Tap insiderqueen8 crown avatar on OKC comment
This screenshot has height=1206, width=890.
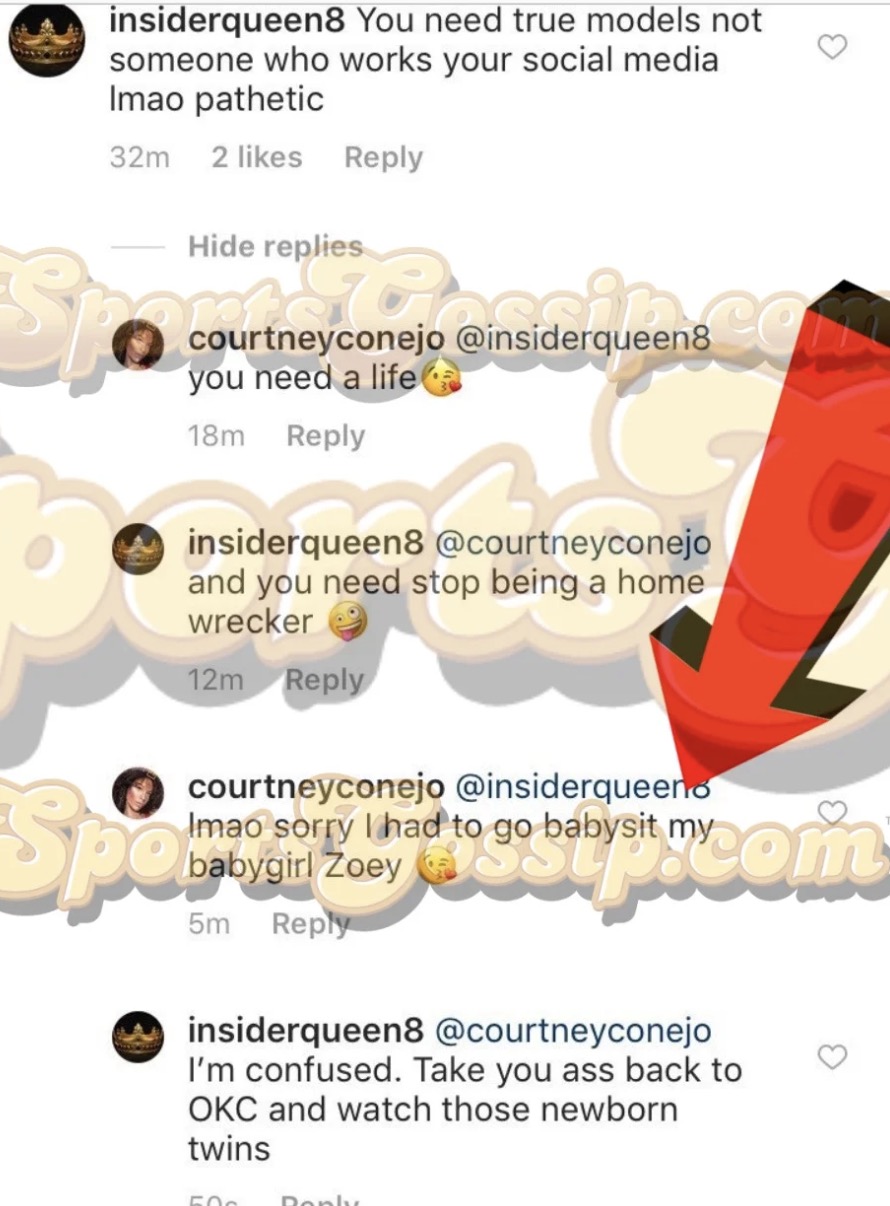coord(137,1037)
